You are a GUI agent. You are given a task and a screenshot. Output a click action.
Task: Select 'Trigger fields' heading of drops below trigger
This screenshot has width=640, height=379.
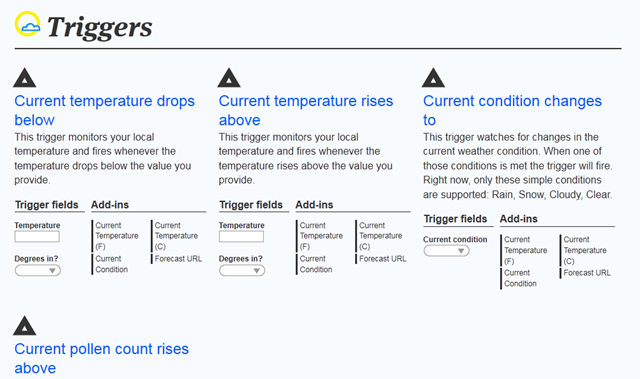(x=47, y=205)
